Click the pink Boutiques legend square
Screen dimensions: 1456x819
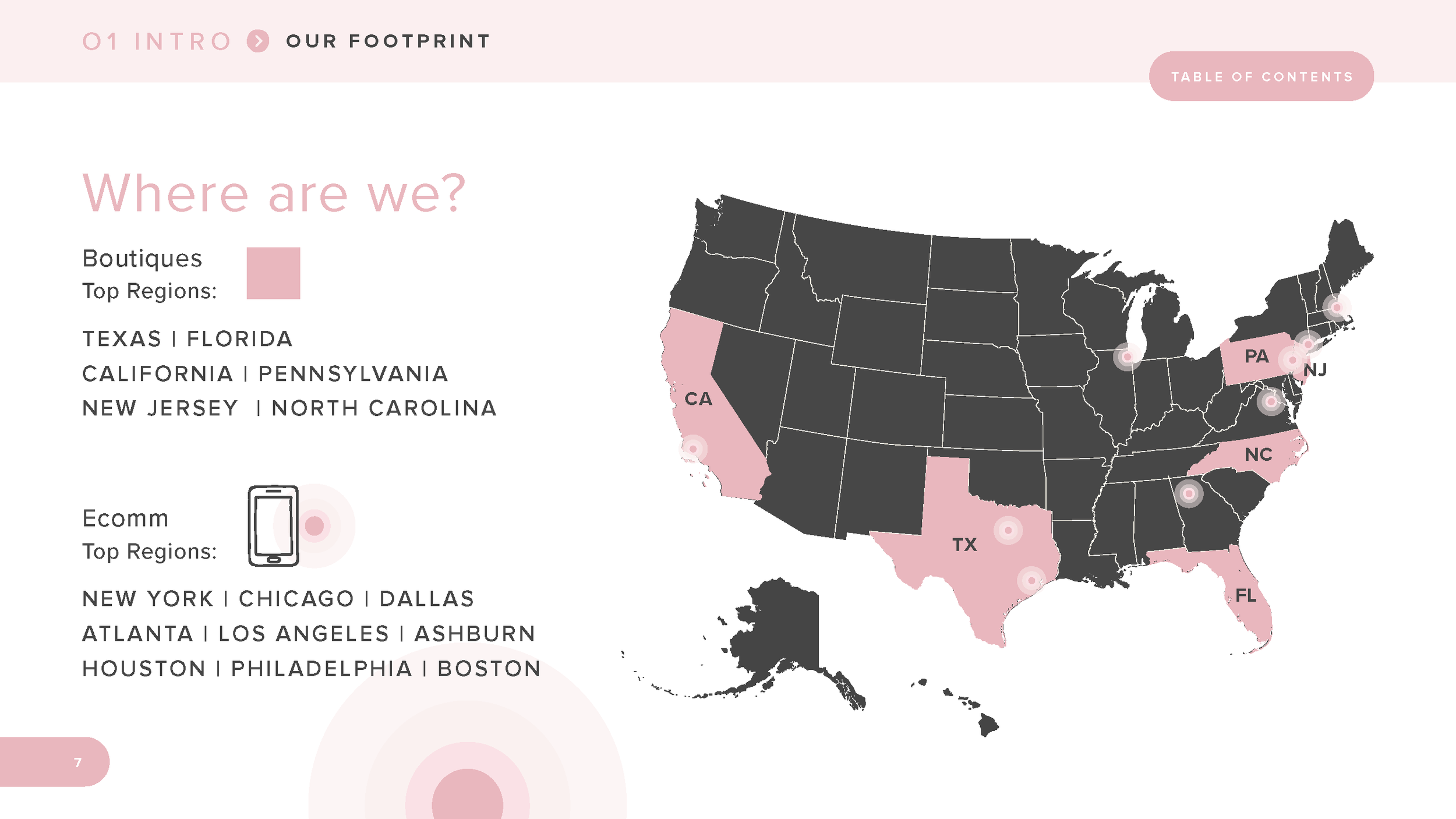[273, 273]
